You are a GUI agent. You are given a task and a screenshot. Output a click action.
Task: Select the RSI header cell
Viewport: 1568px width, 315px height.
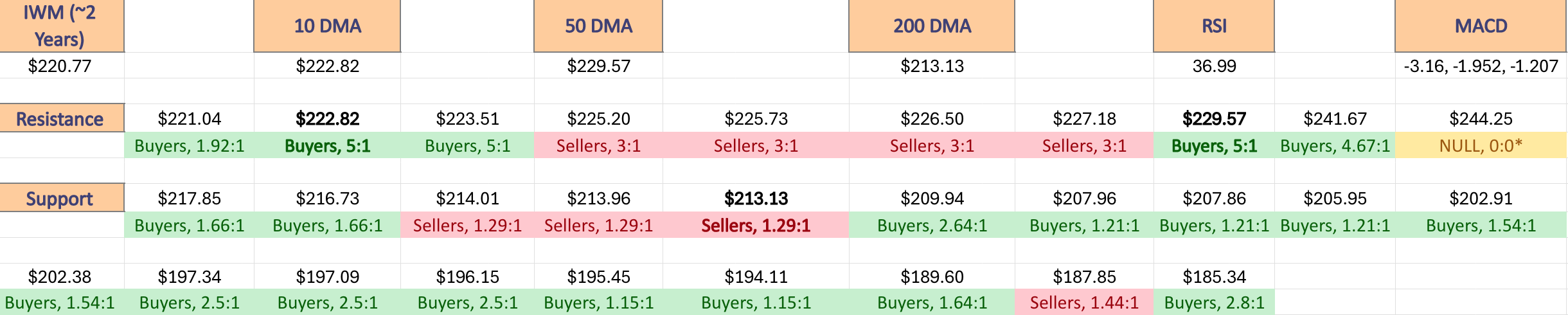click(1214, 26)
